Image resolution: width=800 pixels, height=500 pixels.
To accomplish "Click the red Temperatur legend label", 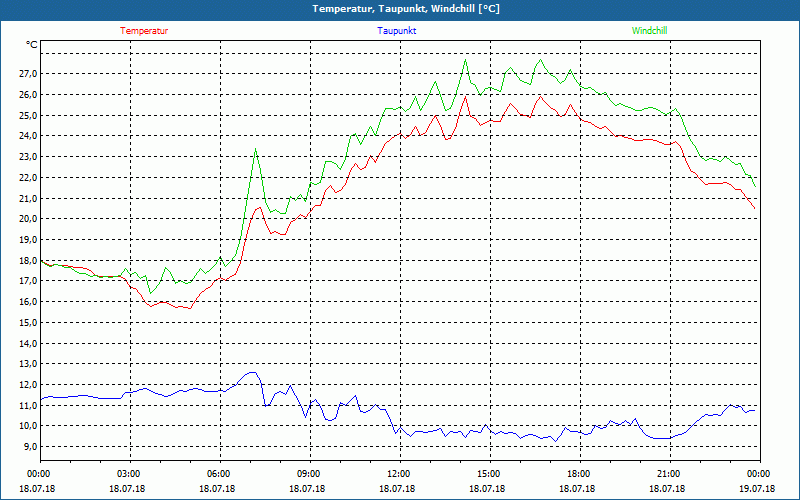I will pos(144,31).
